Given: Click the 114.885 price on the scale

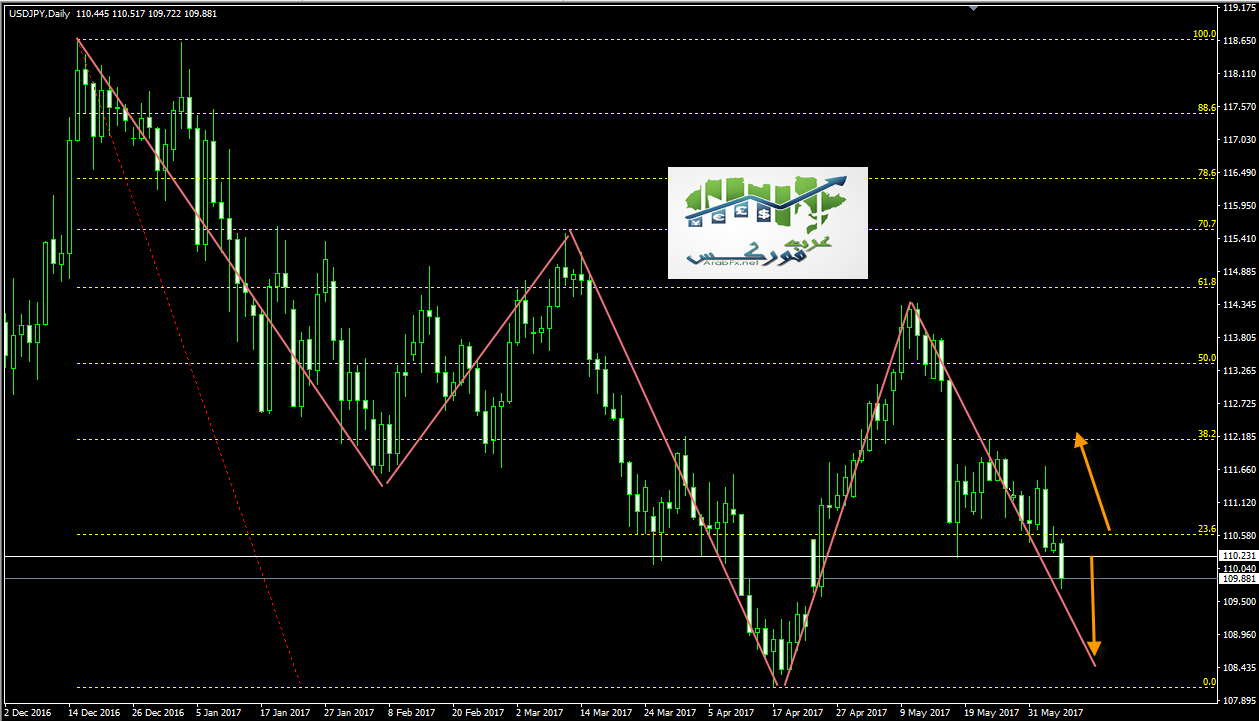Looking at the screenshot, I should [1240, 272].
